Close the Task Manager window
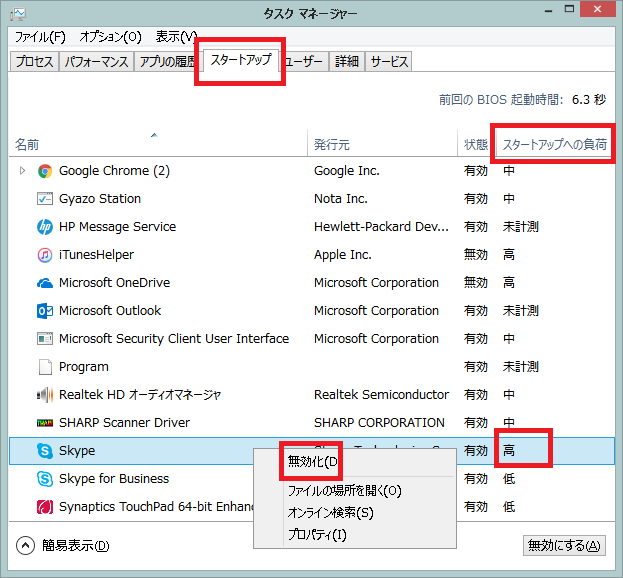Image resolution: width=623 pixels, height=578 pixels. tap(598, 9)
